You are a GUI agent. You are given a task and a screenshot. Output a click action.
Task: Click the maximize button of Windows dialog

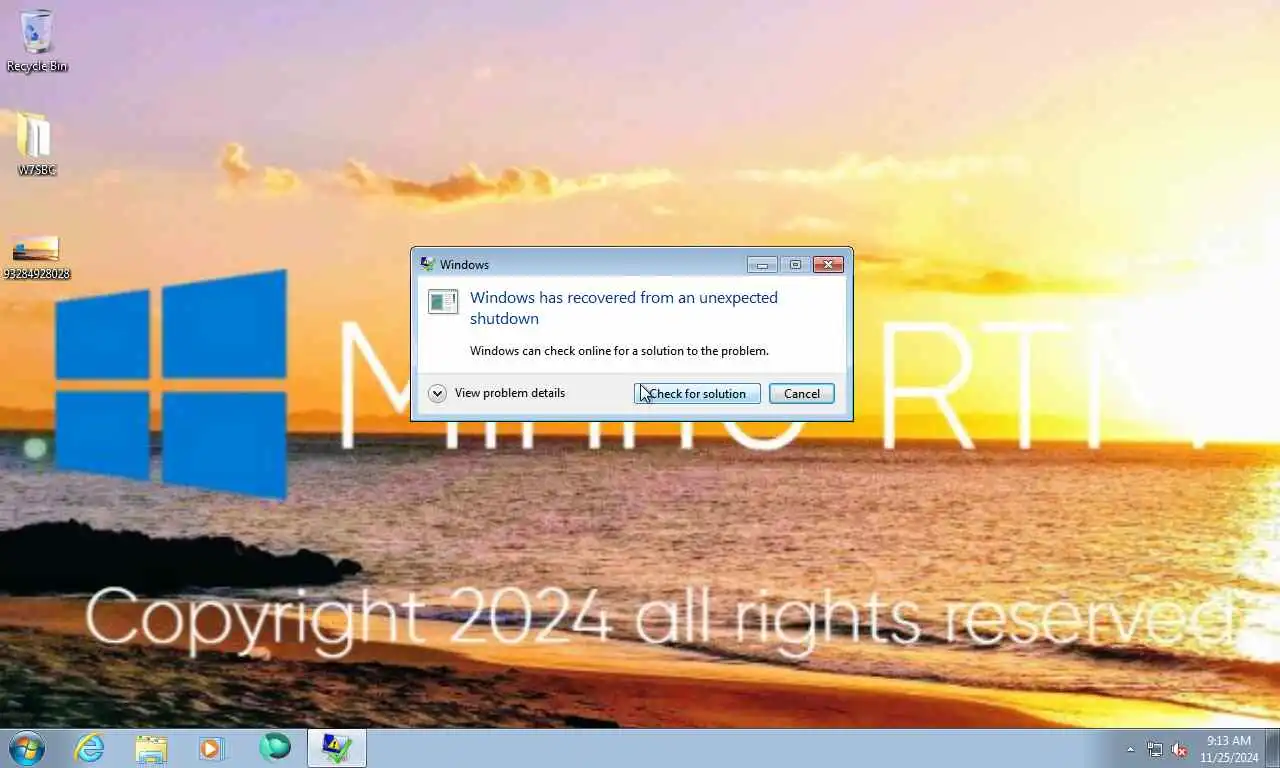[795, 265]
